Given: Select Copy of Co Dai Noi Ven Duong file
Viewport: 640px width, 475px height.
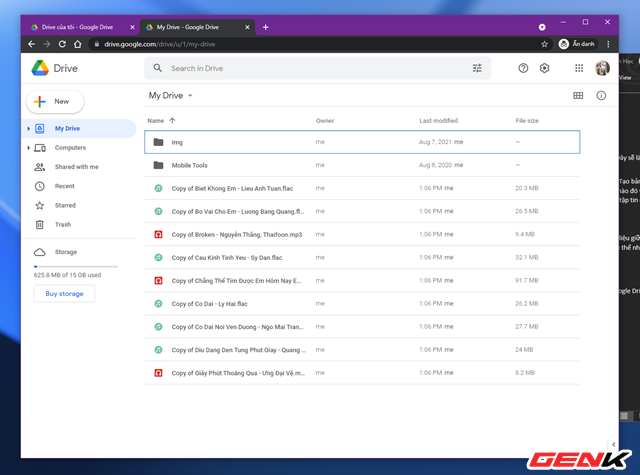Looking at the screenshot, I should coord(362,327).
